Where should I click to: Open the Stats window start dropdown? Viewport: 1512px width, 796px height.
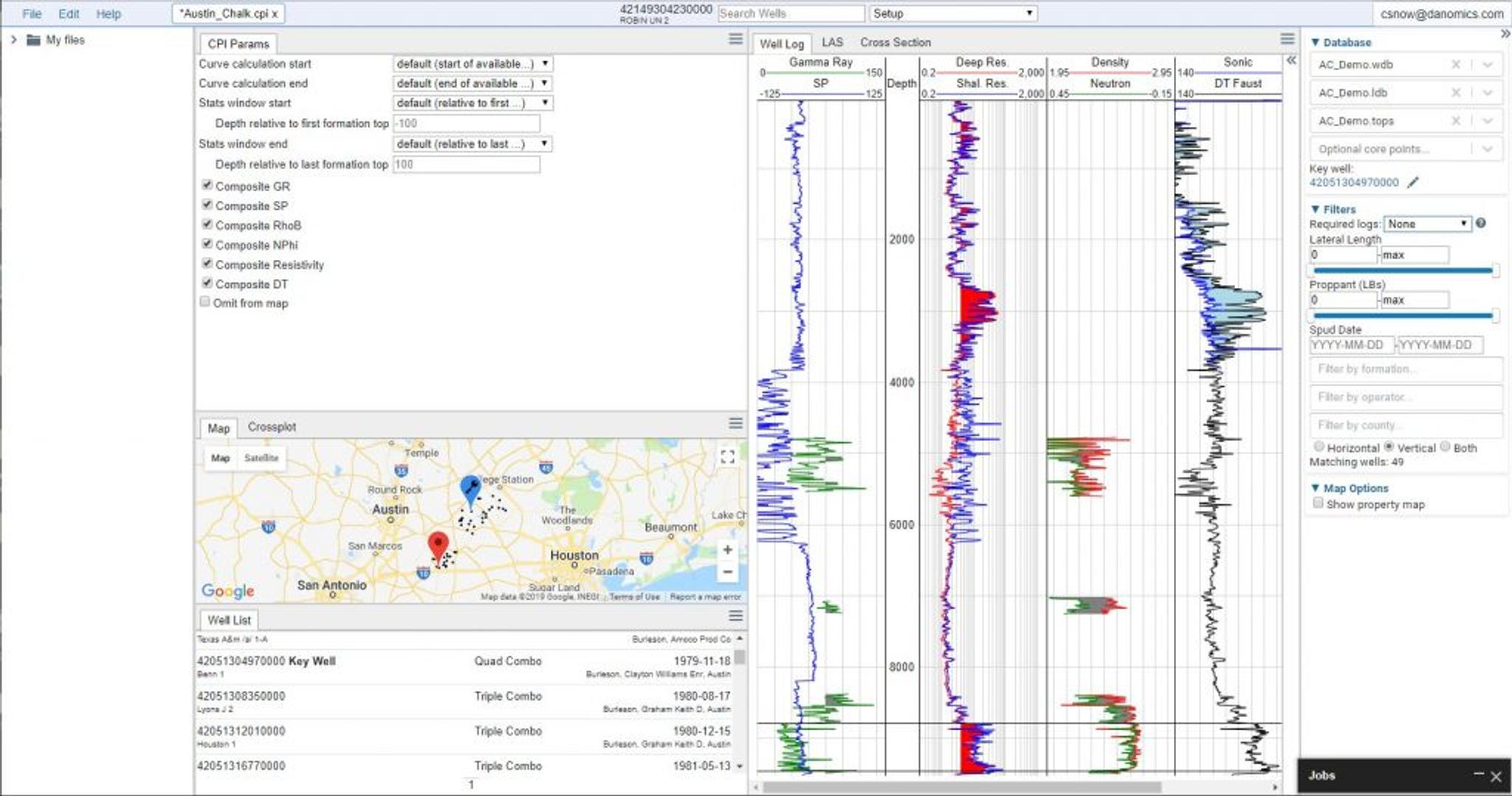pyautogui.click(x=472, y=103)
